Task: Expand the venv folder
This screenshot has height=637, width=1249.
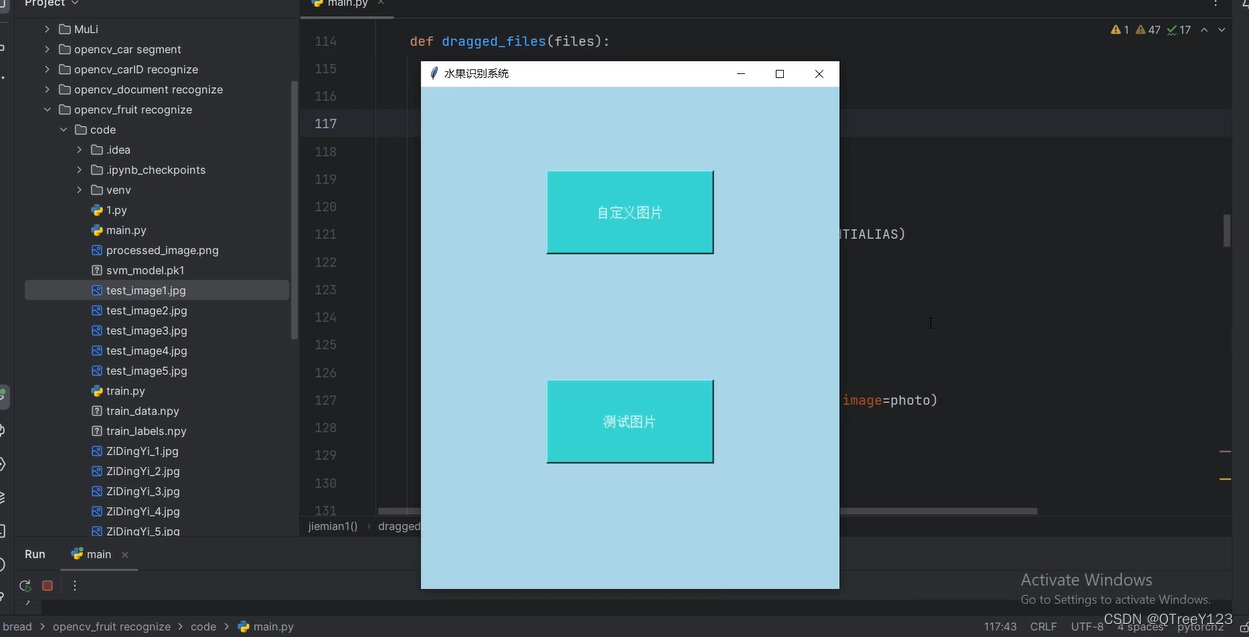Action: [79, 189]
